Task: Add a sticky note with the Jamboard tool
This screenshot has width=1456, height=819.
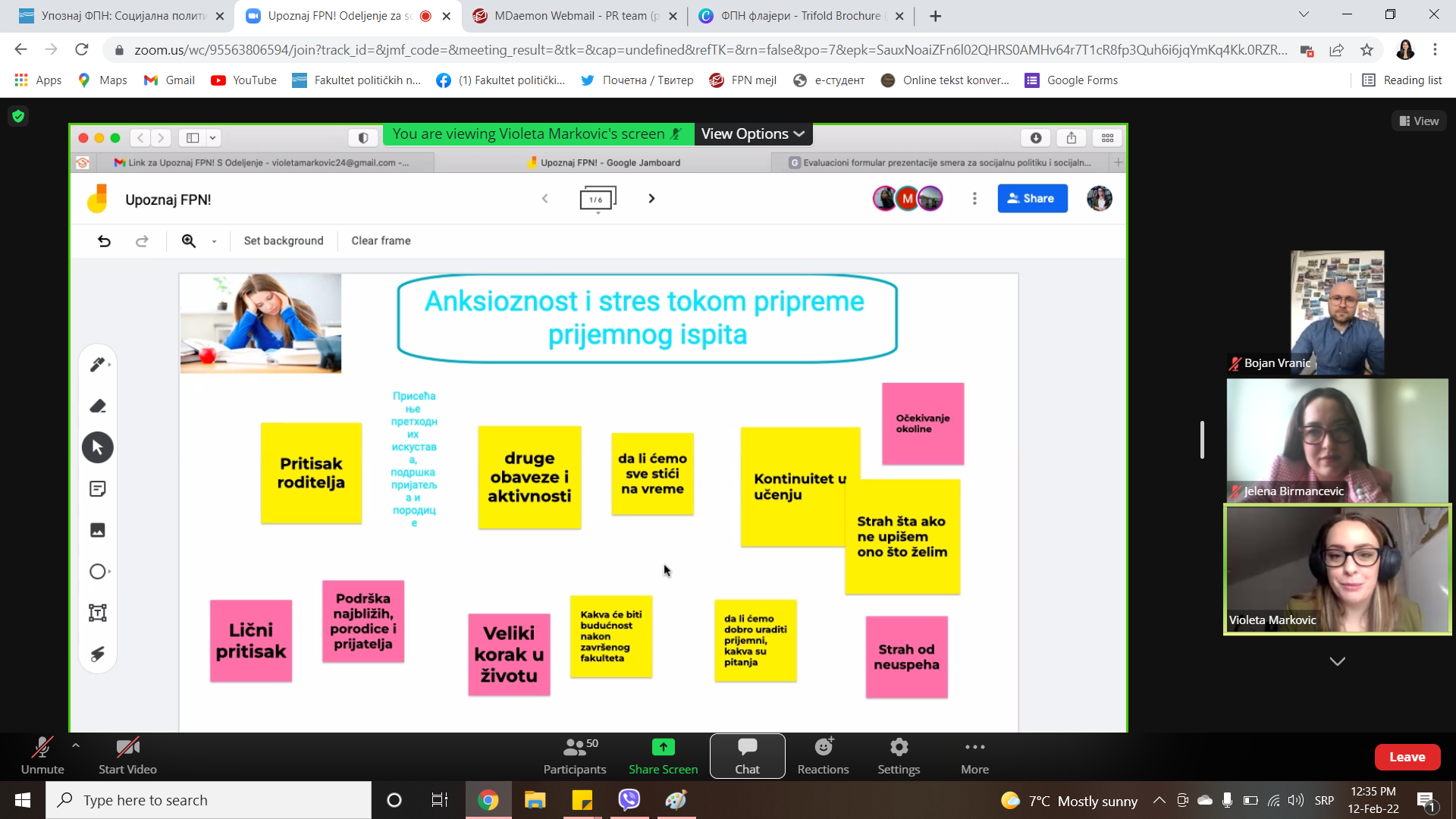Action: tap(98, 489)
